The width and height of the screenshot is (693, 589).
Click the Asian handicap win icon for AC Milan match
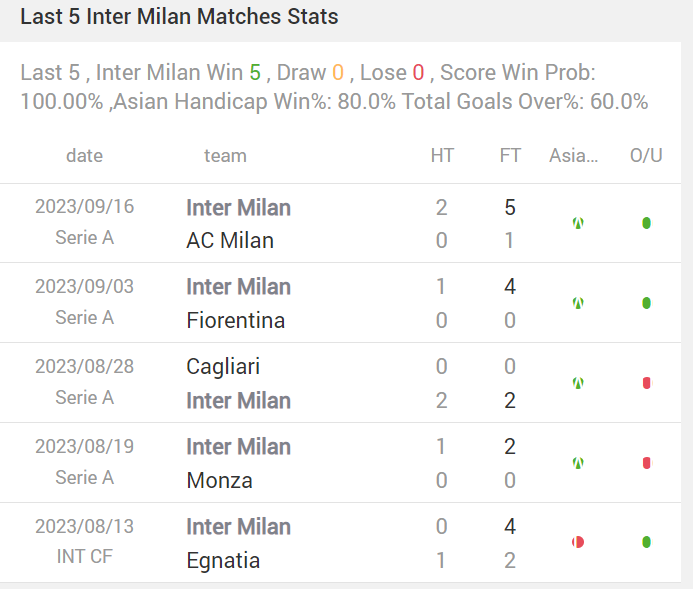click(x=578, y=223)
